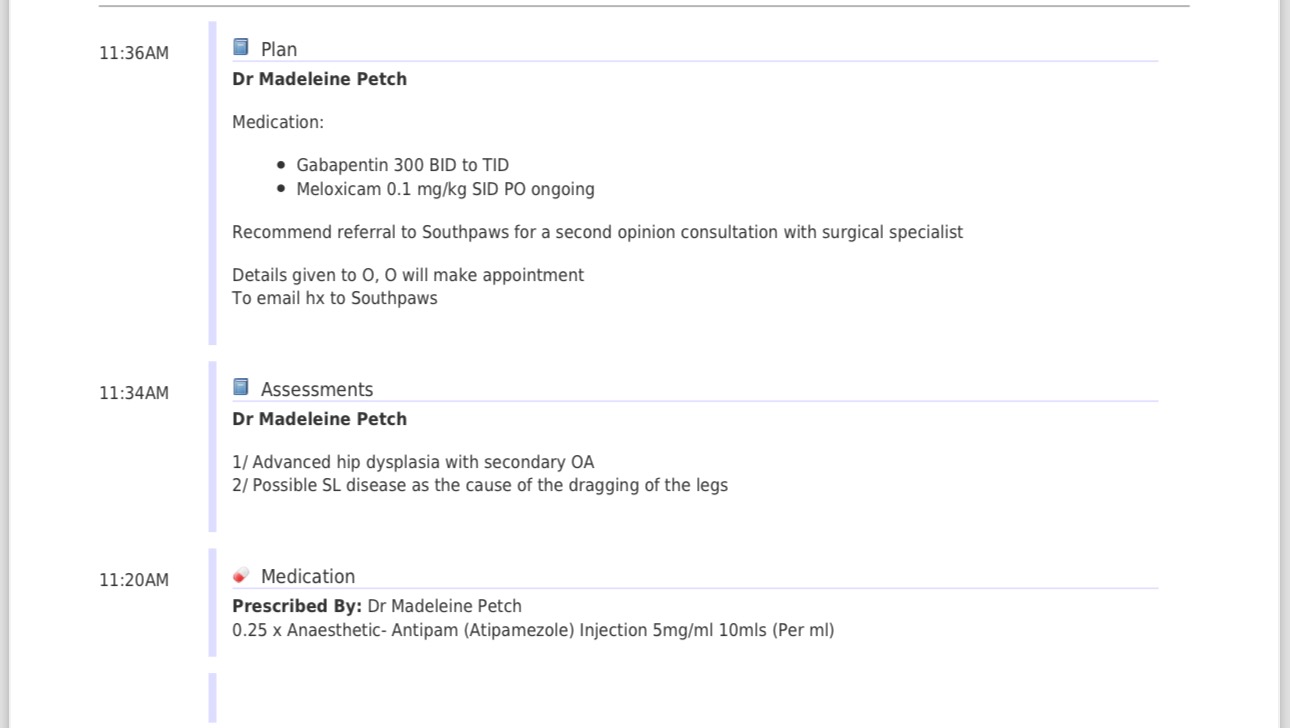Viewport: 1290px width, 728px height.
Task: Click Dr Madeleine Petch under Plan
Action: click(x=320, y=79)
